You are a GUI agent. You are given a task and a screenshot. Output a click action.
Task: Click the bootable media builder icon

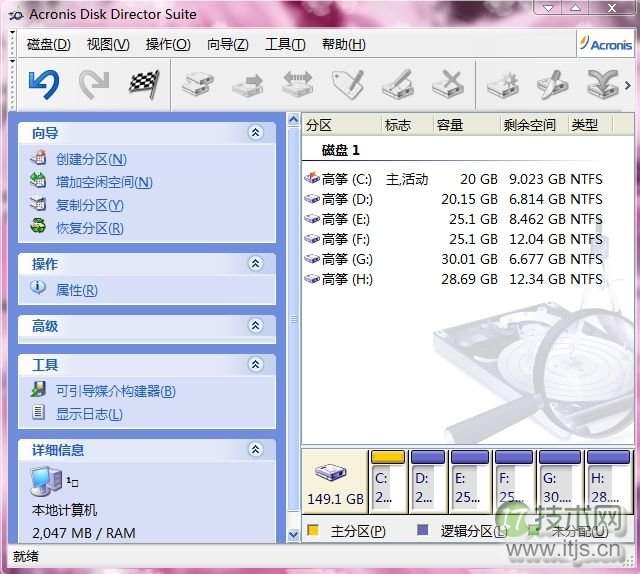click(x=38, y=389)
